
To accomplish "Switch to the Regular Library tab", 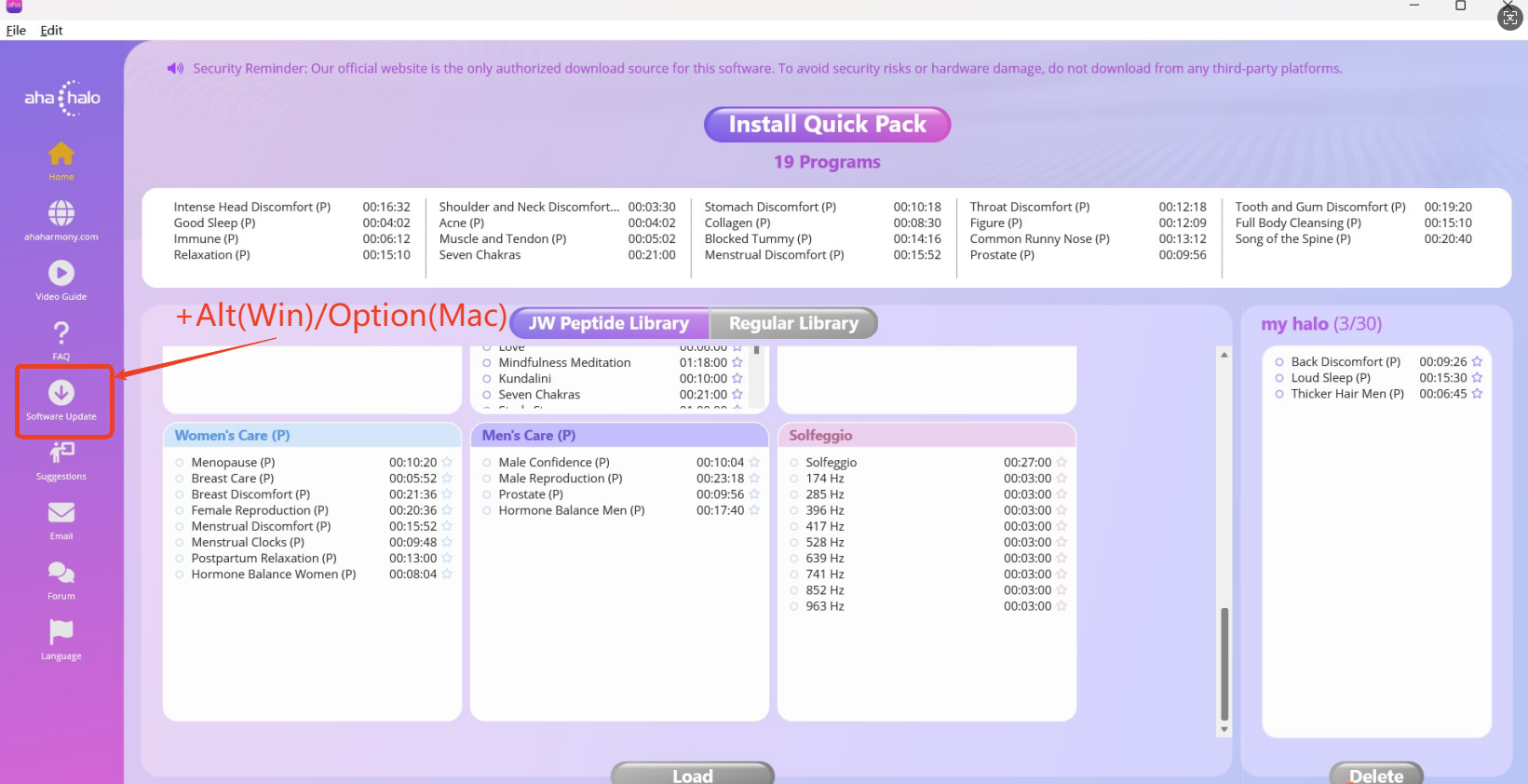I will 793,323.
